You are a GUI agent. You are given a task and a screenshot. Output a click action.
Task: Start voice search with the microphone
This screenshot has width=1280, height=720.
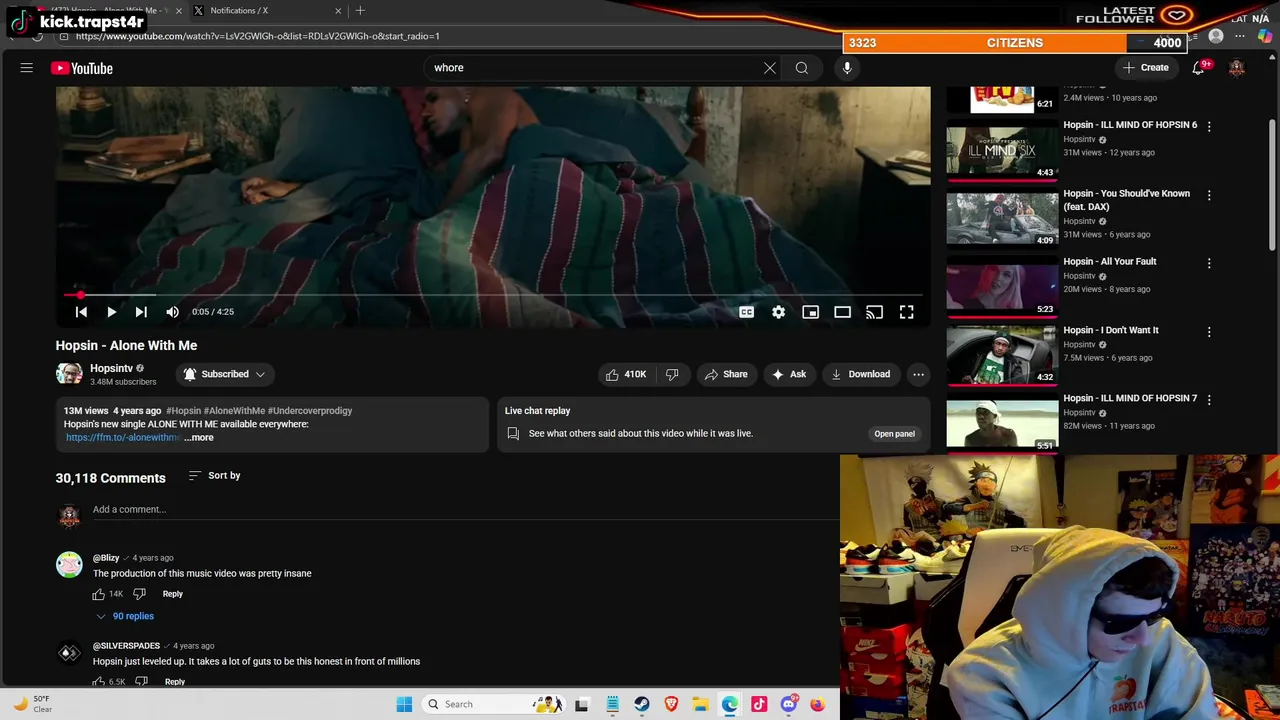[x=847, y=68]
